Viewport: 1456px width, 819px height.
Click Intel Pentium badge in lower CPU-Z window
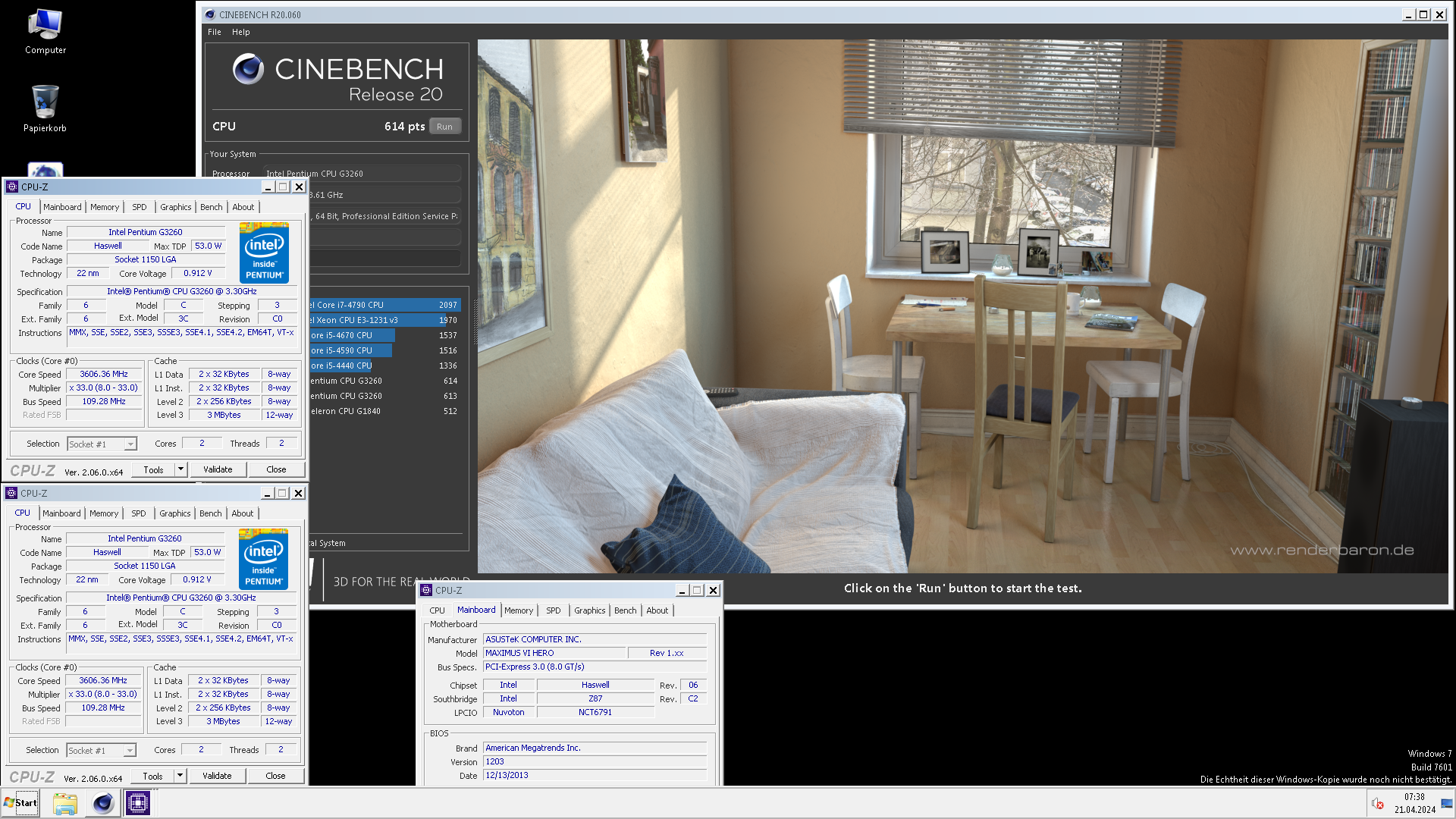pos(263,558)
